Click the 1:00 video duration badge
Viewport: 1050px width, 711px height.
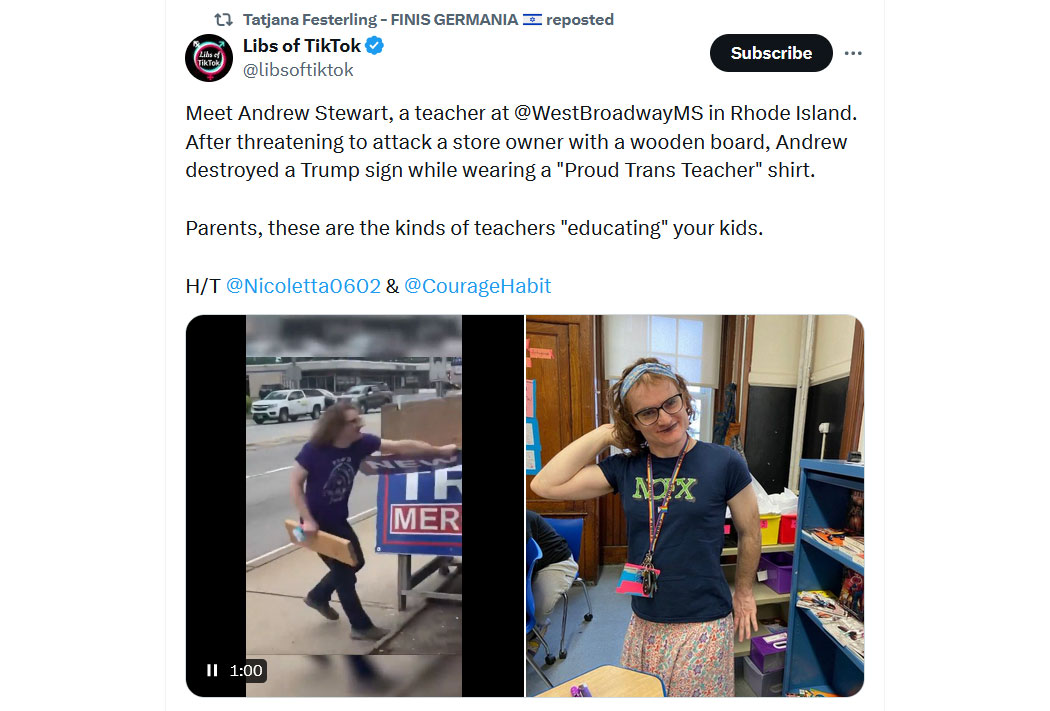246,670
